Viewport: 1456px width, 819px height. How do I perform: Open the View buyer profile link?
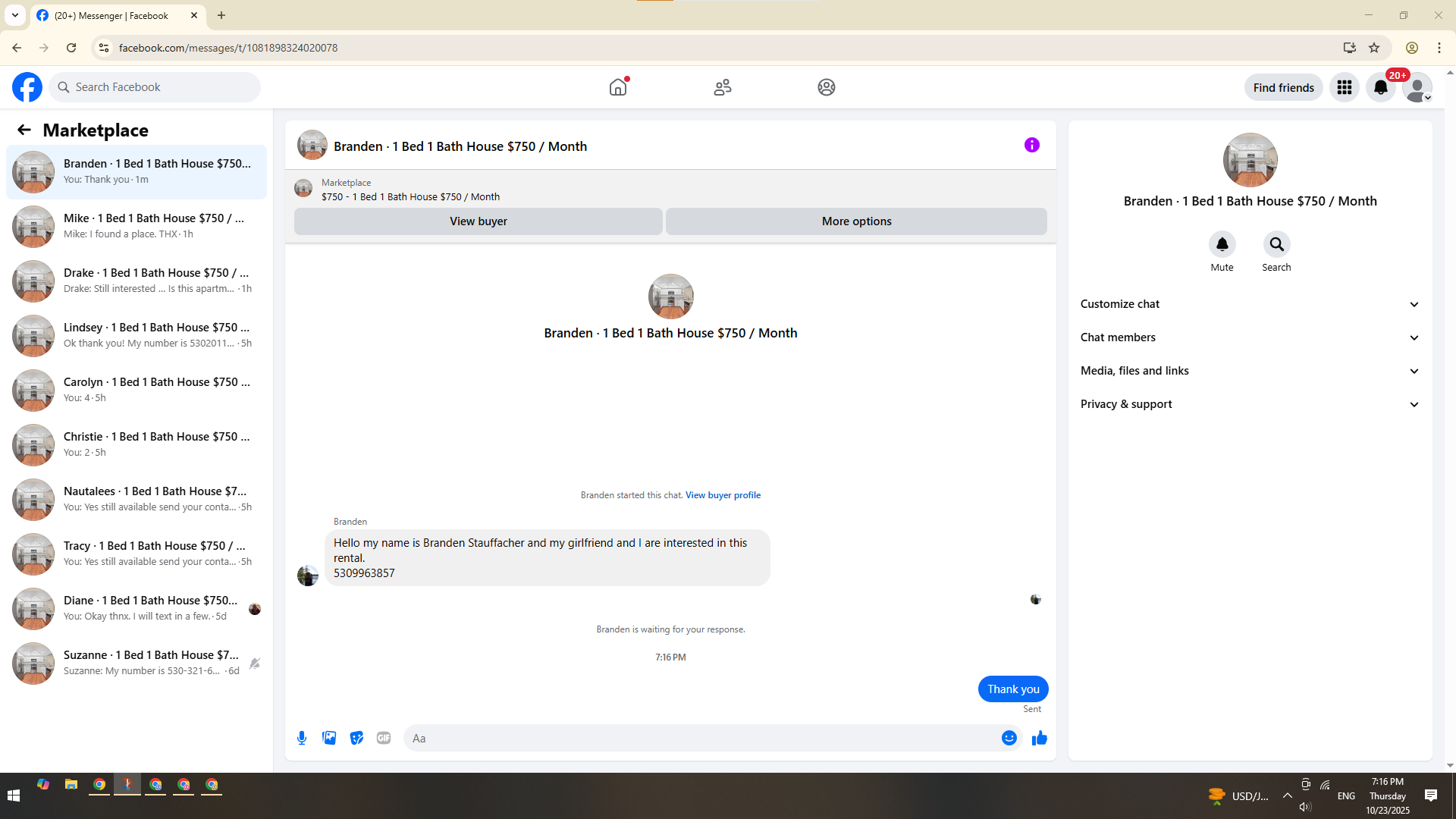[723, 495]
